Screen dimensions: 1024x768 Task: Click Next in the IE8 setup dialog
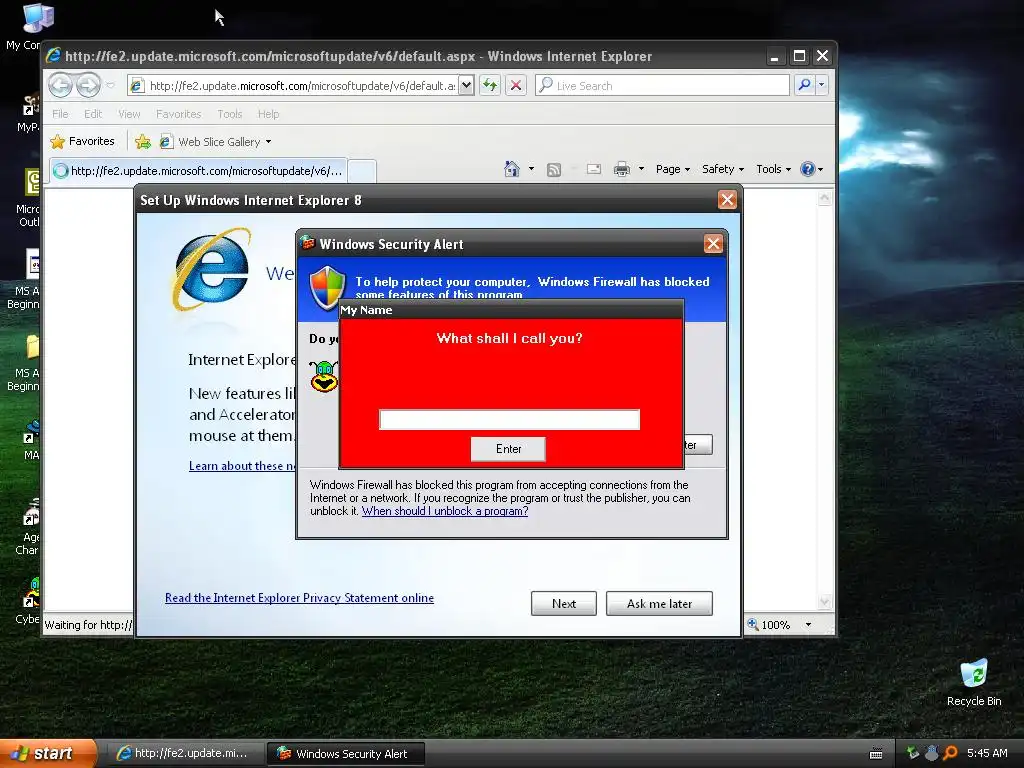tap(564, 603)
